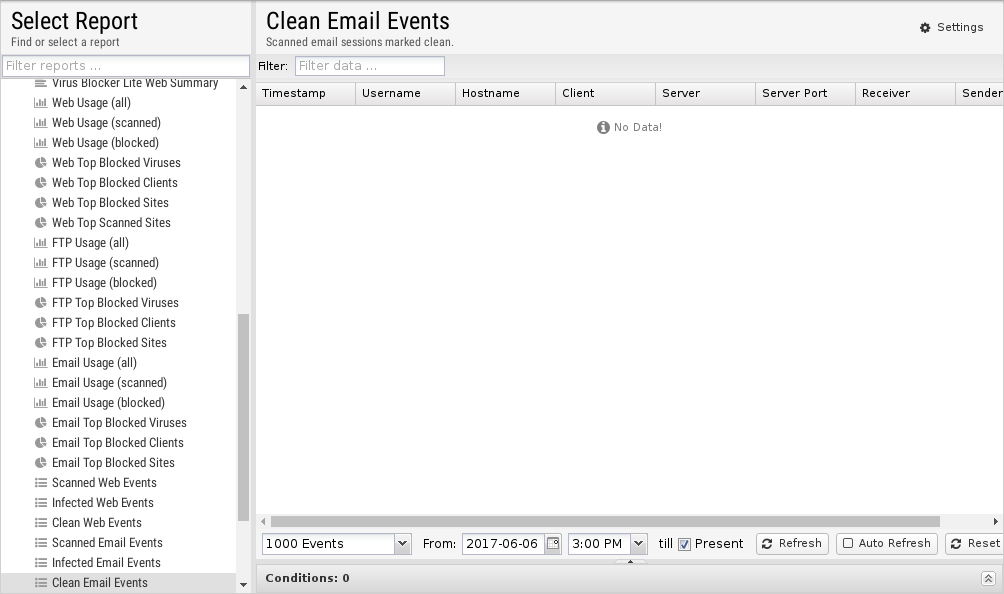Open Scanned Email Events report

click(118, 543)
